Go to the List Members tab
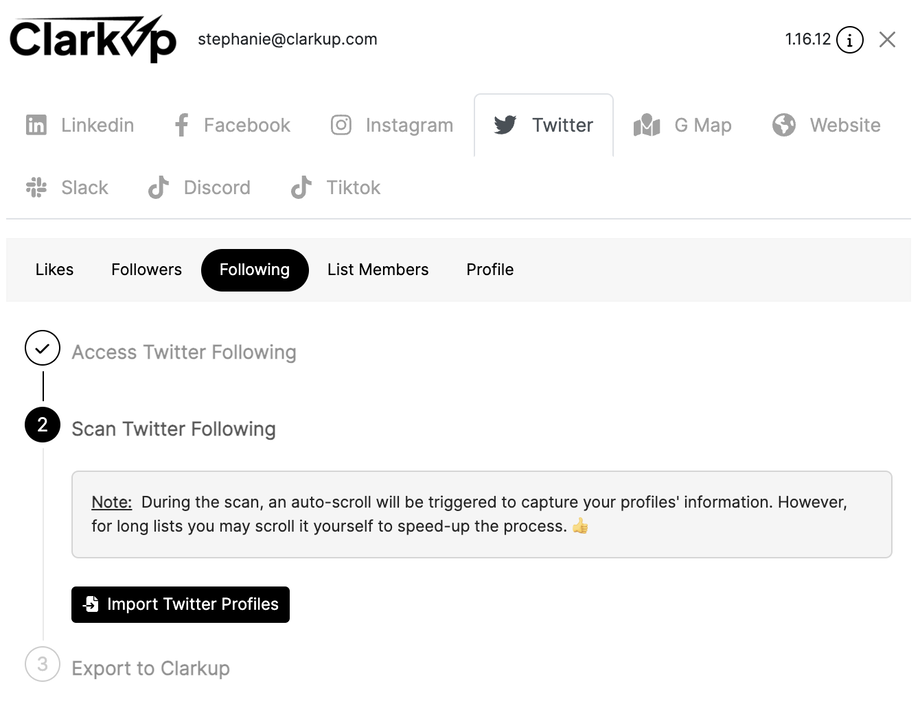The height and width of the screenshot is (723, 920). 378,270
